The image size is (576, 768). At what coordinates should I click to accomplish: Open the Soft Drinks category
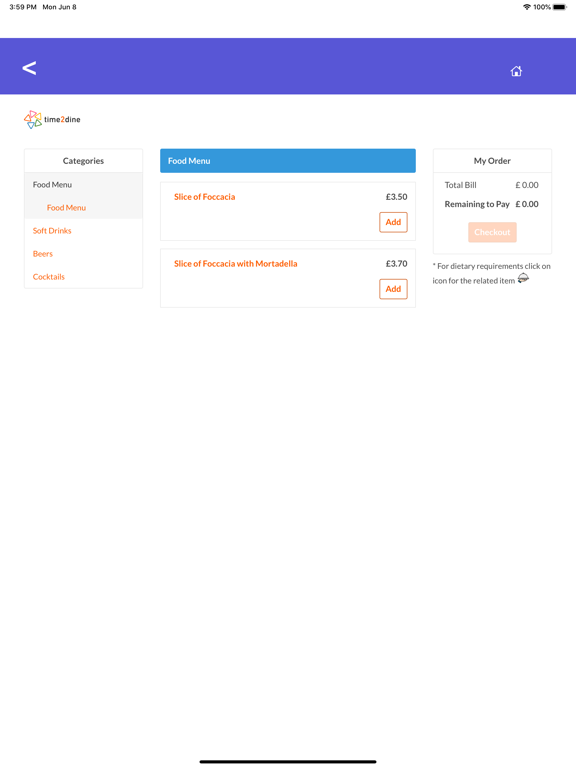[52, 231]
